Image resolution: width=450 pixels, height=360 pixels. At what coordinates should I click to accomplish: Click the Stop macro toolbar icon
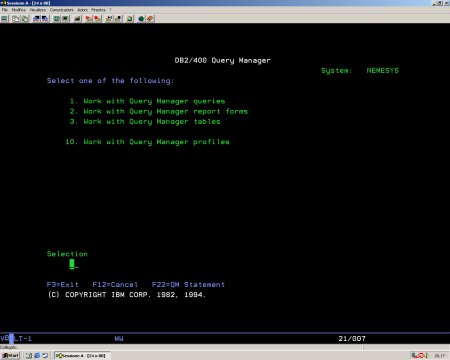(97, 19)
